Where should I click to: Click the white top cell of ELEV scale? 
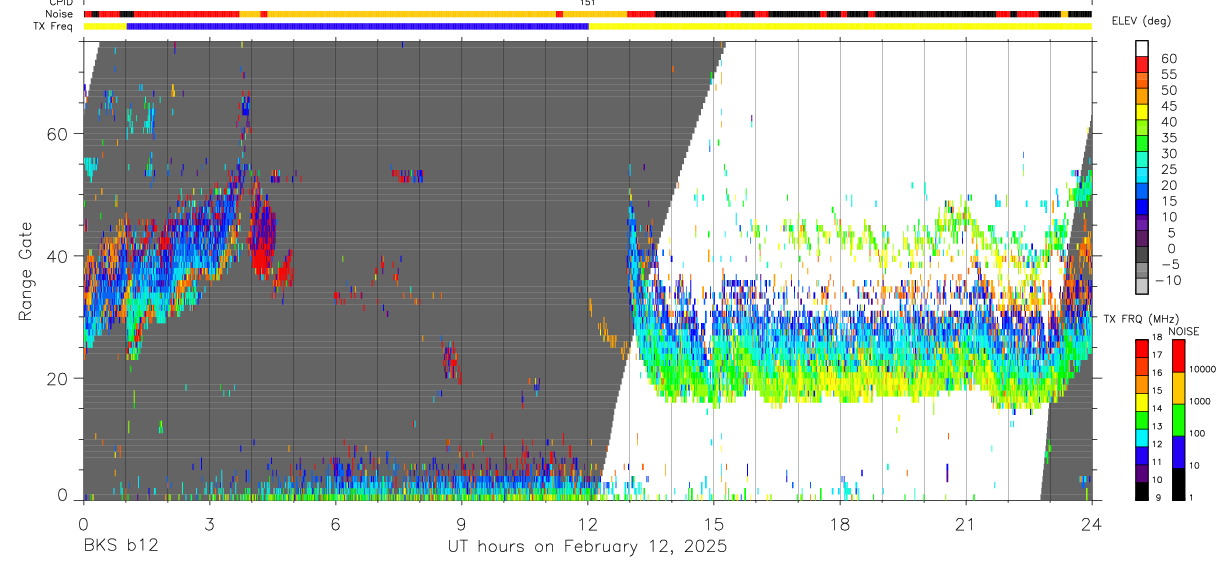pyautogui.click(x=1142, y=47)
